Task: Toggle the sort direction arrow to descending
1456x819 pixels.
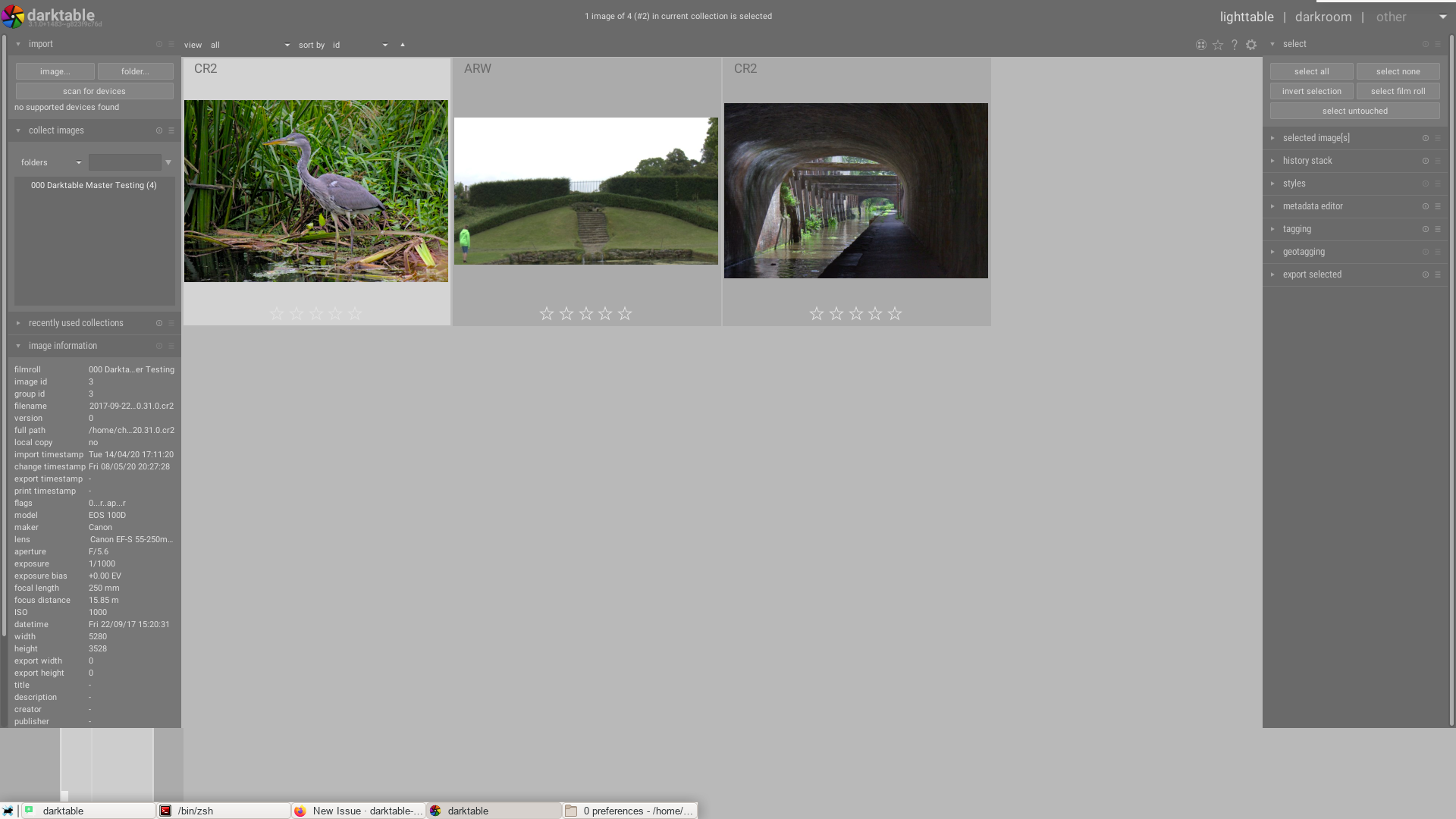Action: pos(402,45)
